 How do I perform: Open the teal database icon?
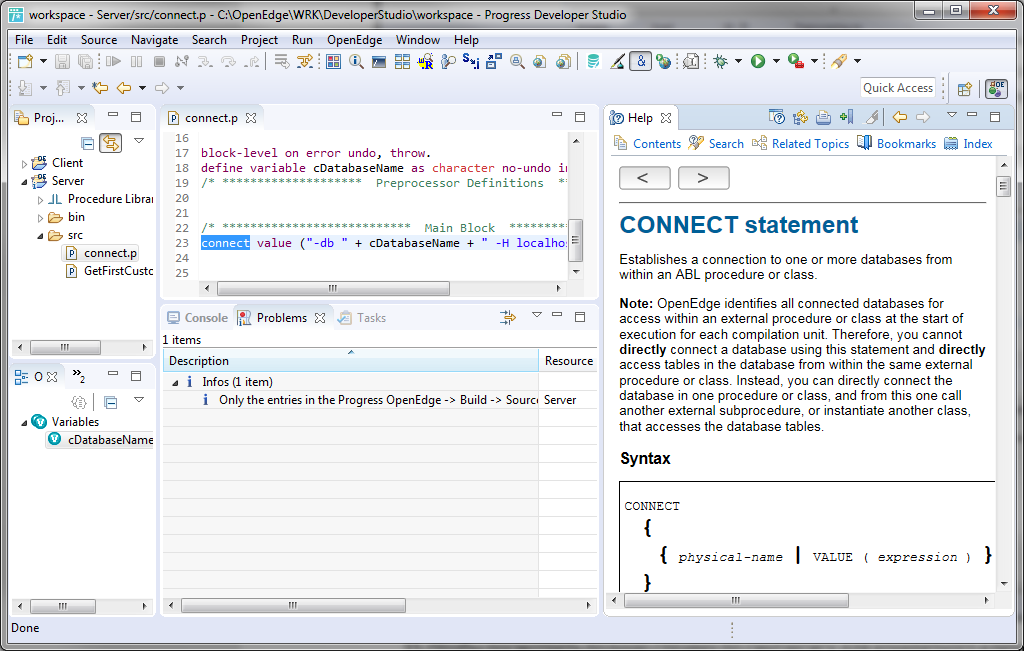pyautogui.click(x=593, y=61)
